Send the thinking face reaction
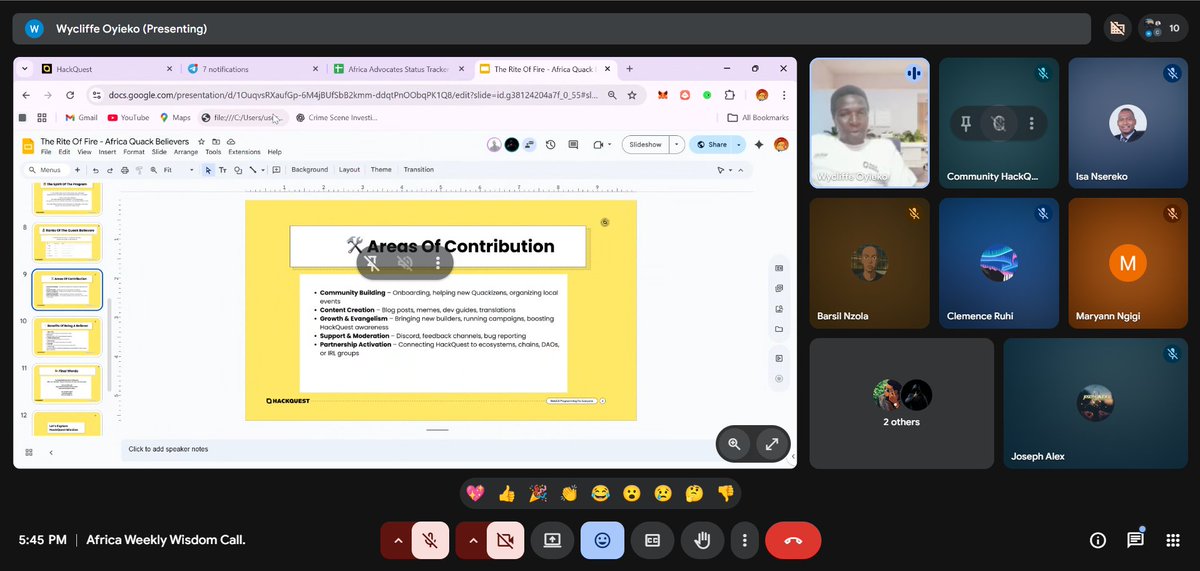The width and height of the screenshot is (1200, 571). click(x=694, y=493)
